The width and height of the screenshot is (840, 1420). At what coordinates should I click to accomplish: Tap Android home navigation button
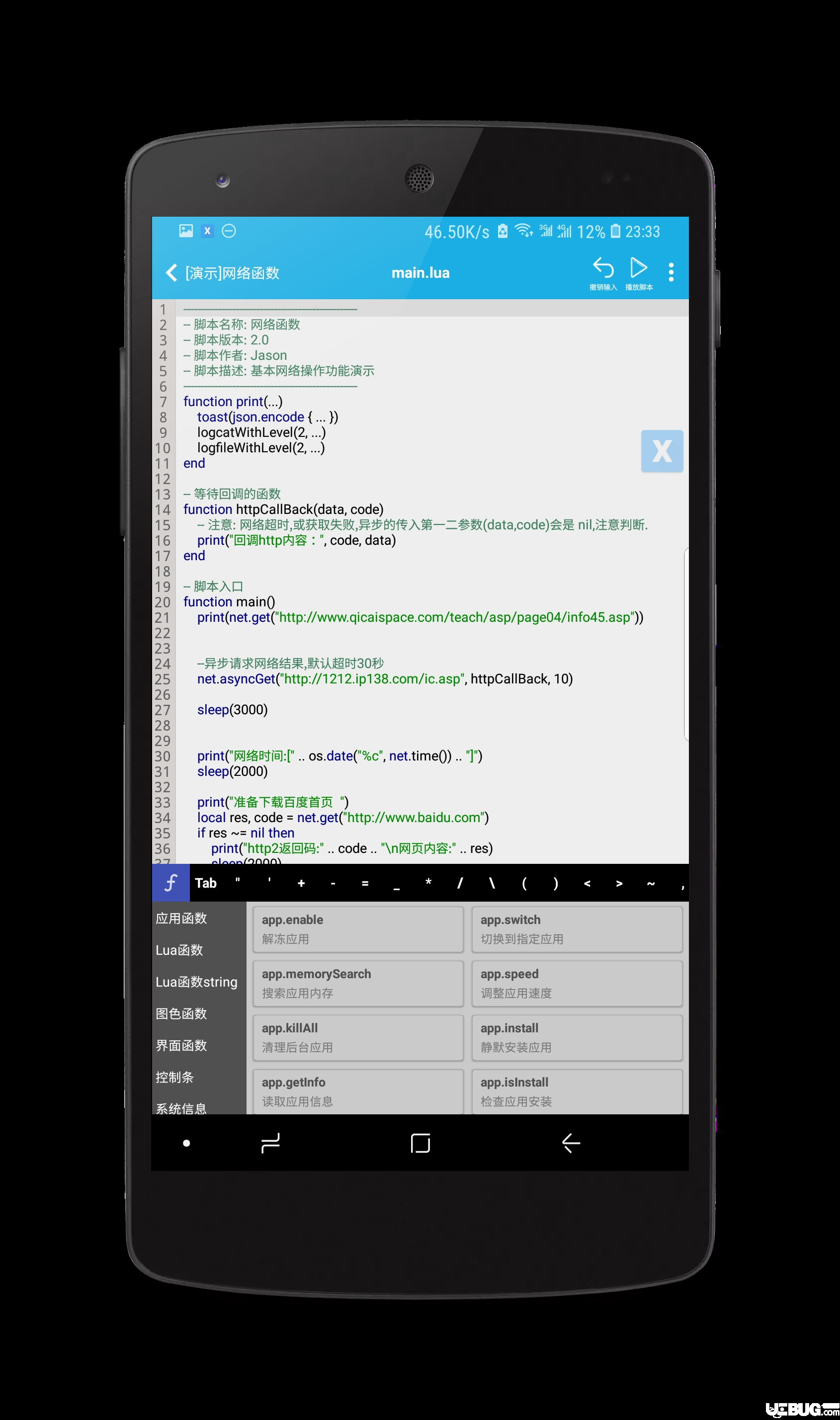(x=420, y=1143)
